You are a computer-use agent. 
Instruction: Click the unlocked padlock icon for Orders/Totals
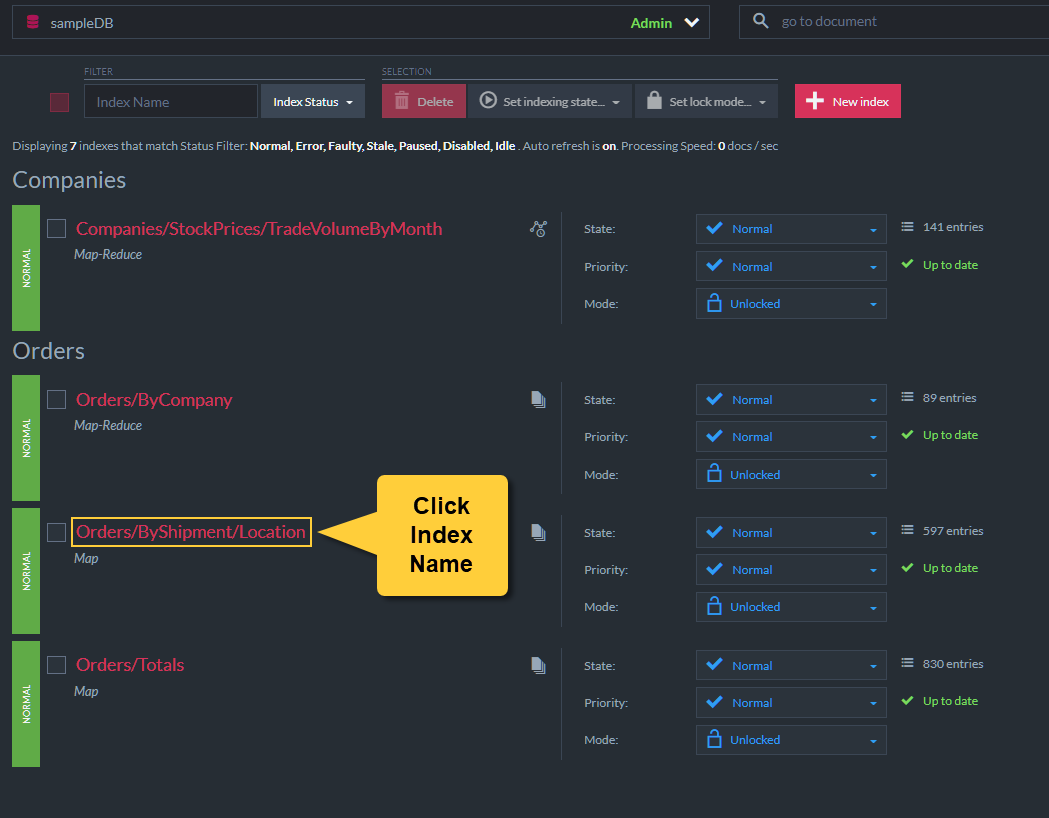click(714, 739)
